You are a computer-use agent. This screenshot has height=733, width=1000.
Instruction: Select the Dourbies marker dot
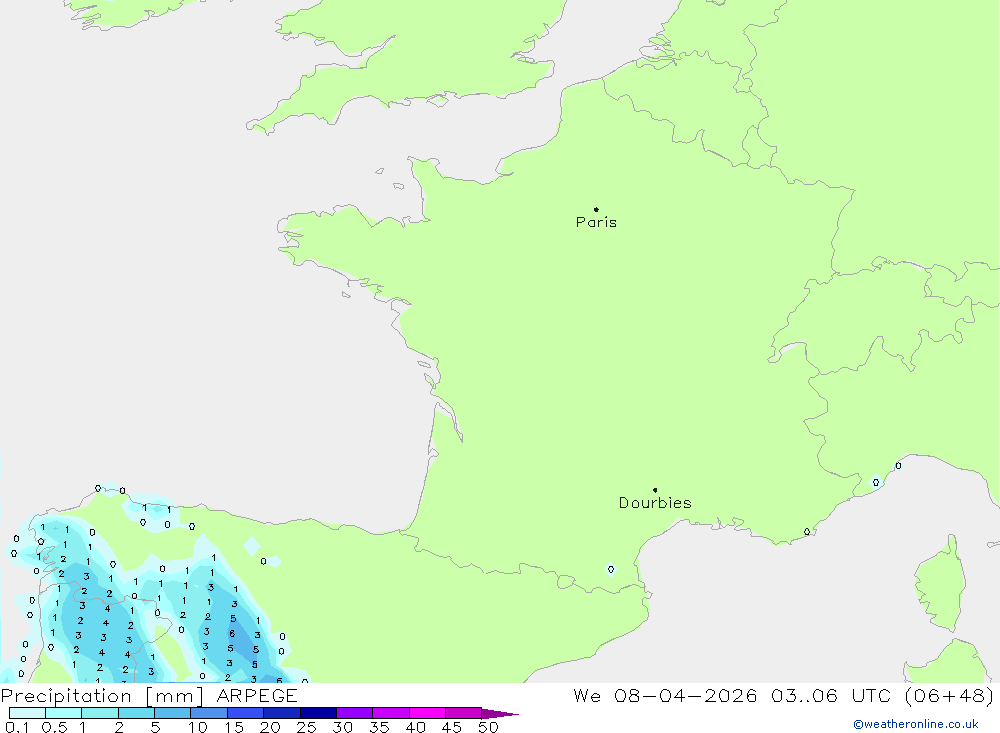click(655, 490)
